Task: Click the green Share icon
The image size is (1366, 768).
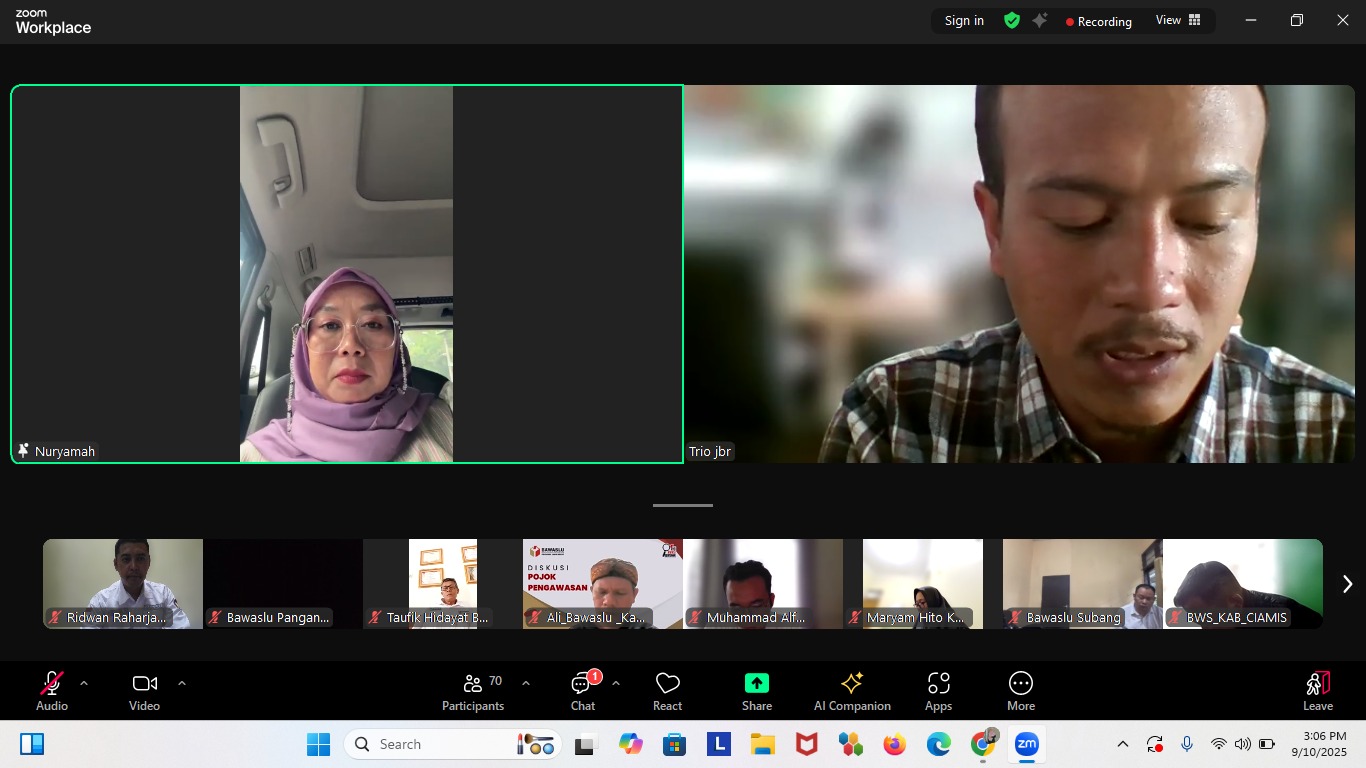Action: (x=756, y=683)
